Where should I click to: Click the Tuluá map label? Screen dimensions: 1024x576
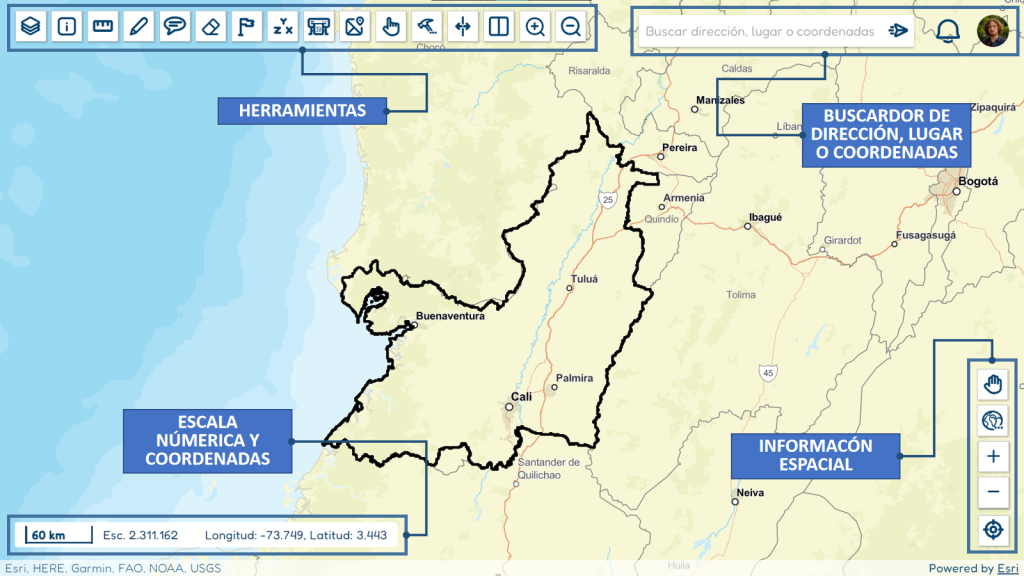[584, 279]
